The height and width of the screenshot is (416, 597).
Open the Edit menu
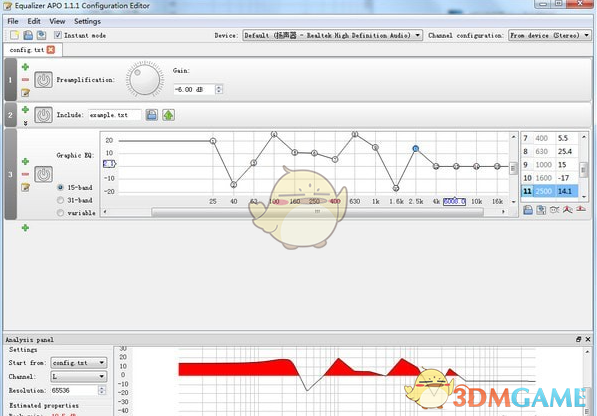pyautogui.click(x=34, y=21)
